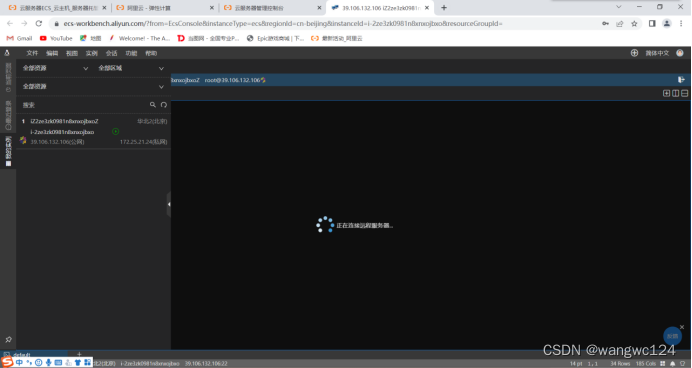Click the public IP 39.106.132.106(公网)
The width and height of the screenshot is (692, 368).
point(57,142)
